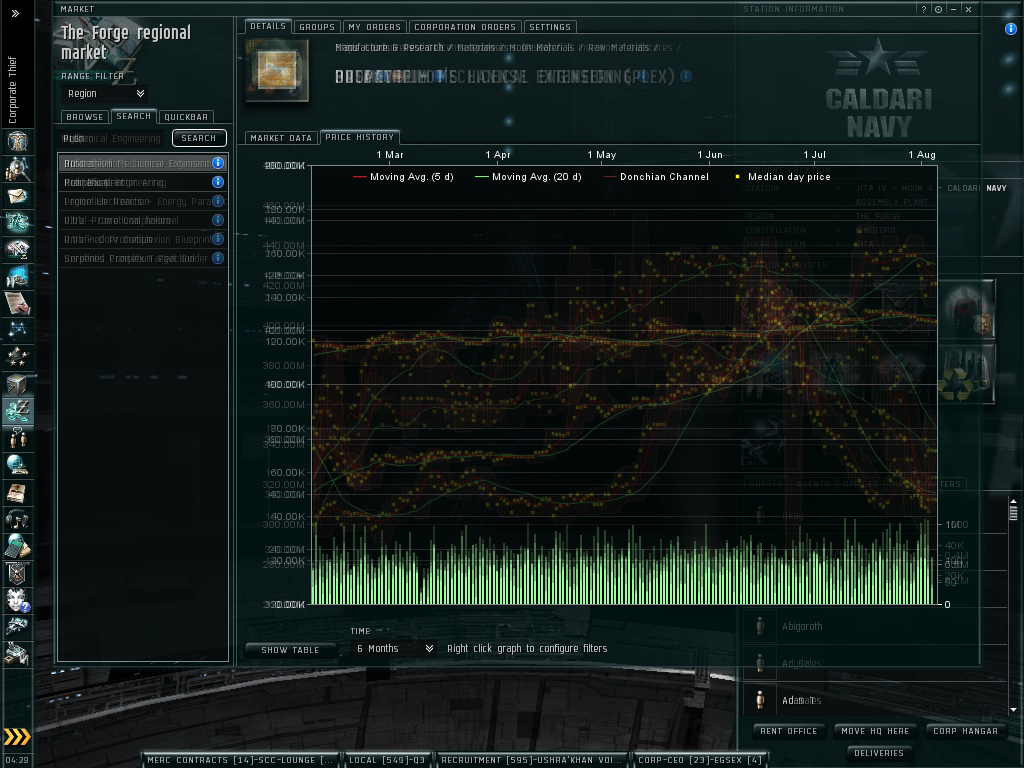Switch to the Groups tab
The image size is (1024, 768).
[317, 27]
